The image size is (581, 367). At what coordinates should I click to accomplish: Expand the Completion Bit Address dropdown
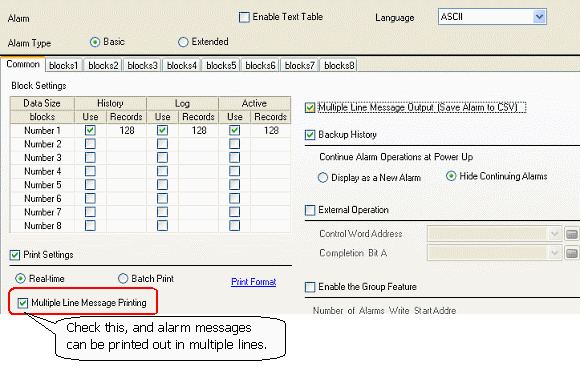click(554, 253)
